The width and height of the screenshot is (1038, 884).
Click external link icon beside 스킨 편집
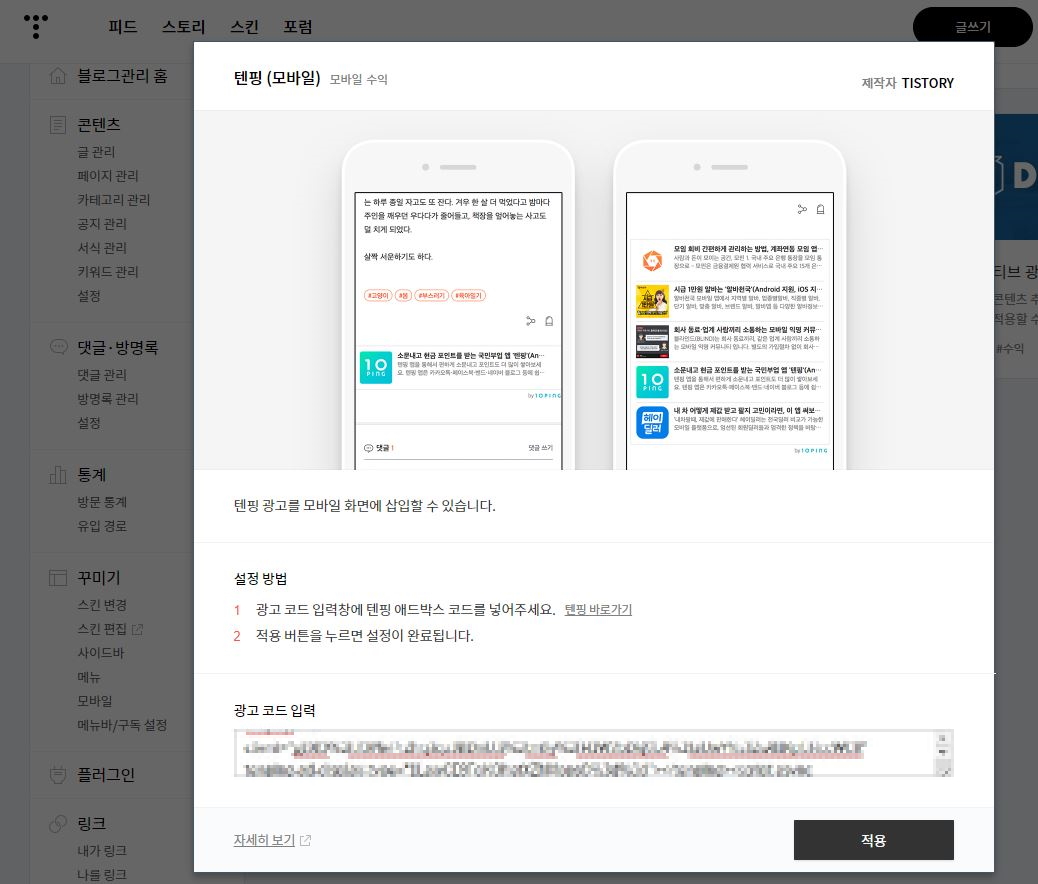[x=137, y=629]
